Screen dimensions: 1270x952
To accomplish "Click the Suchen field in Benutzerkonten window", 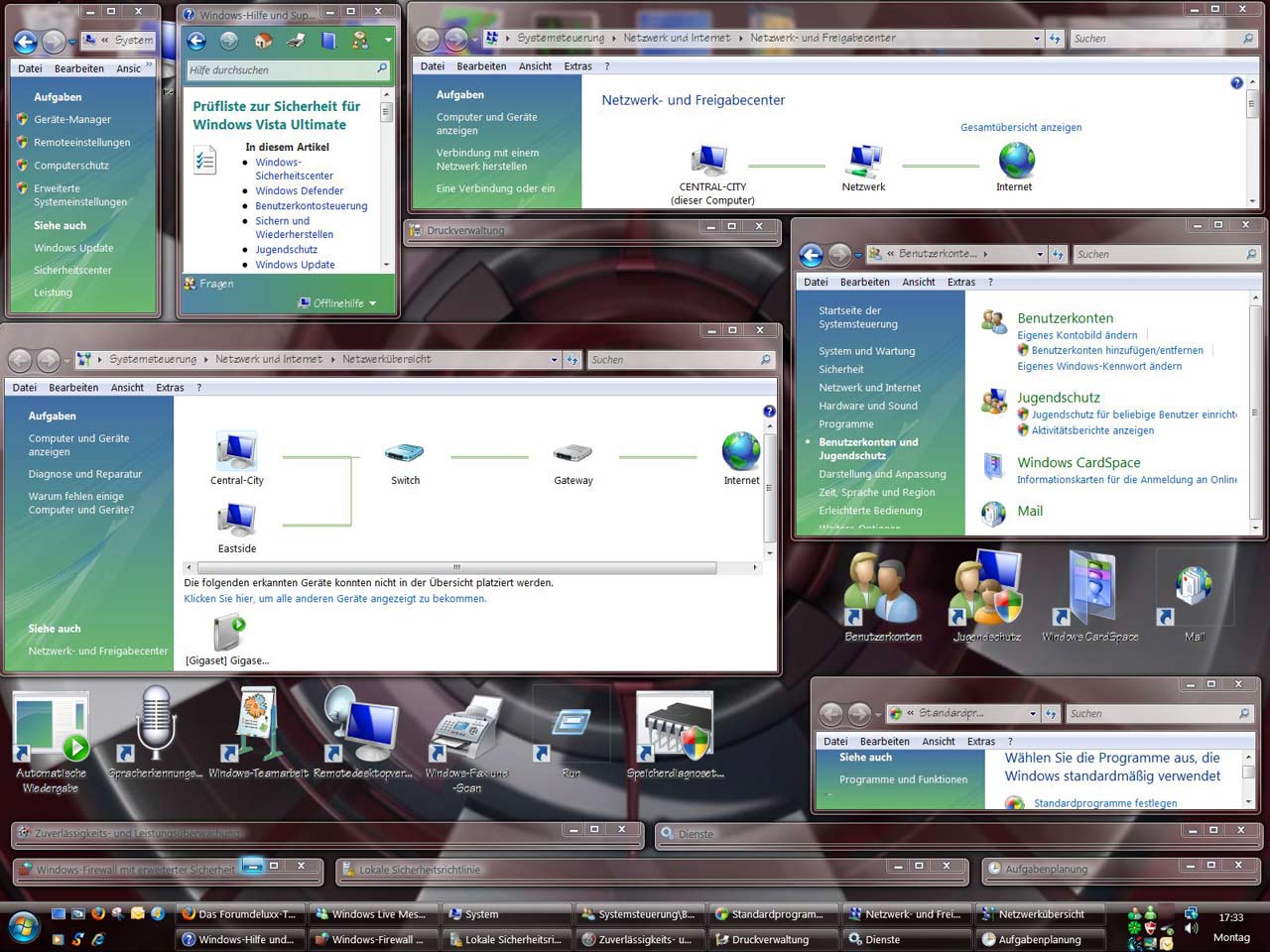I will click(x=1166, y=255).
